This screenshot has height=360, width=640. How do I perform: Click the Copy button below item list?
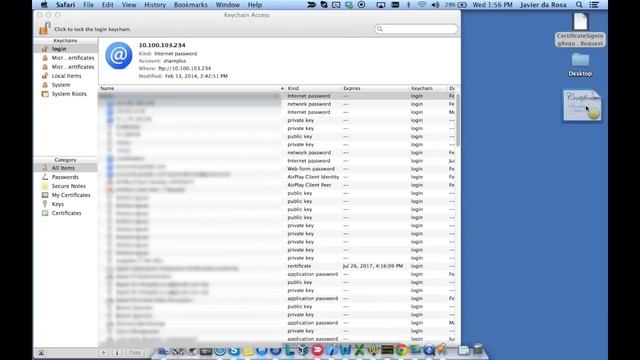pyautogui.click(x=135, y=353)
